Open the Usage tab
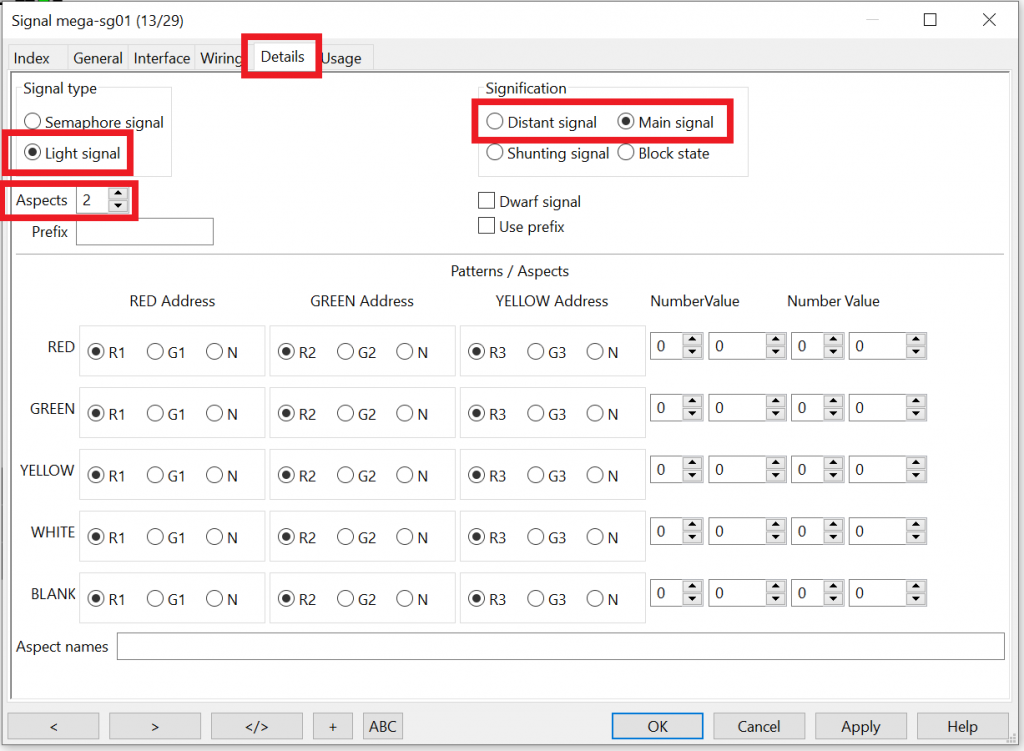Screen dimensions: 1024x751 point(342,58)
